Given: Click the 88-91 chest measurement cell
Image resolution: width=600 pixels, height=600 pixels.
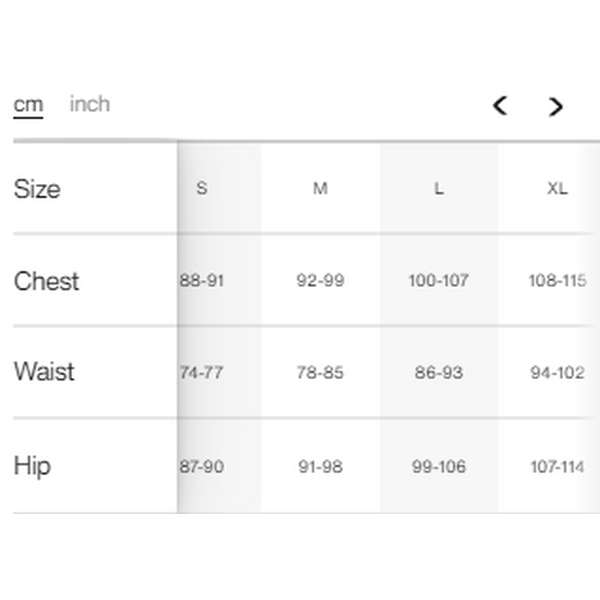Looking at the screenshot, I should click(x=202, y=281).
